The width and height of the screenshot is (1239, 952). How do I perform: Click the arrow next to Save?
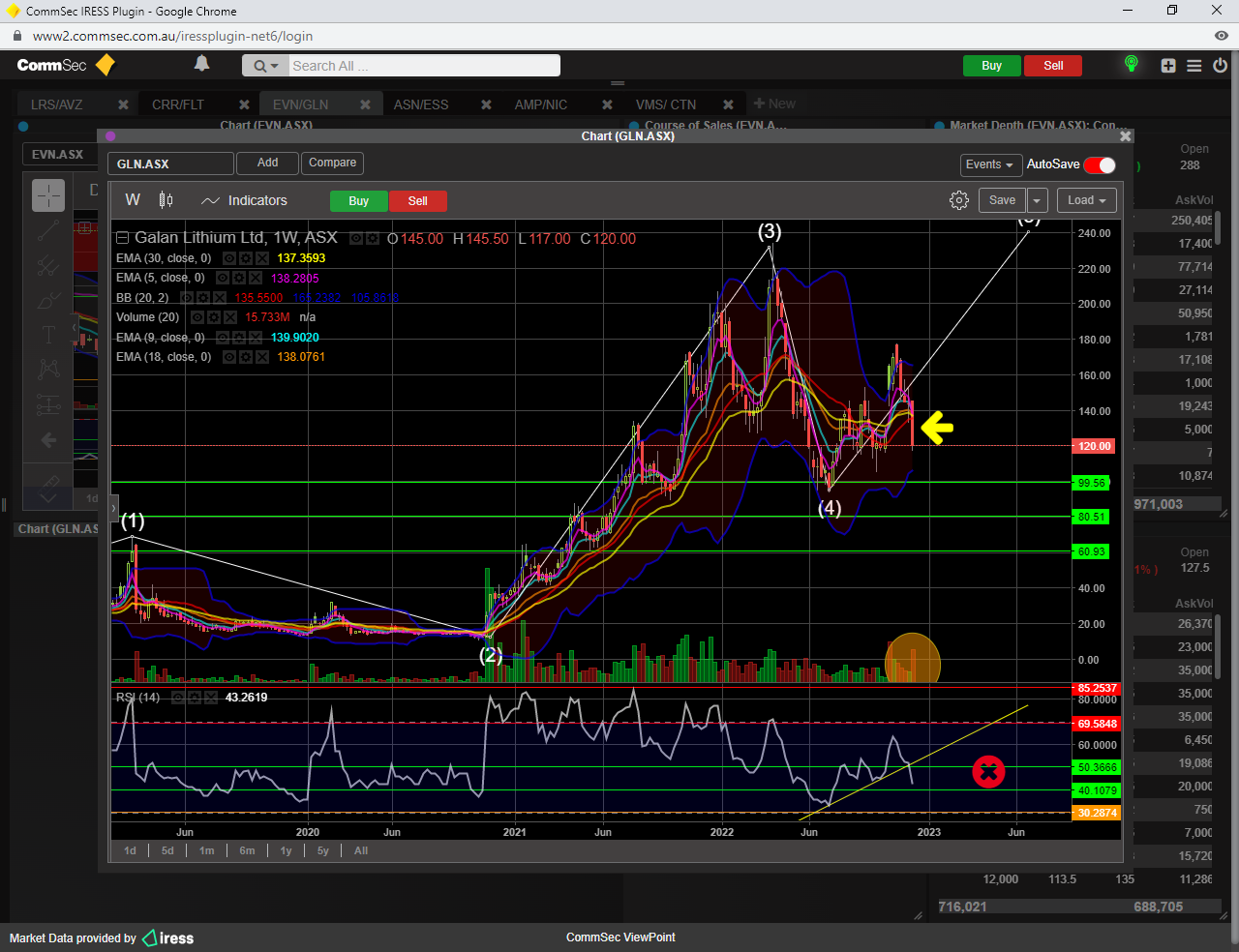(x=1037, y=200)
